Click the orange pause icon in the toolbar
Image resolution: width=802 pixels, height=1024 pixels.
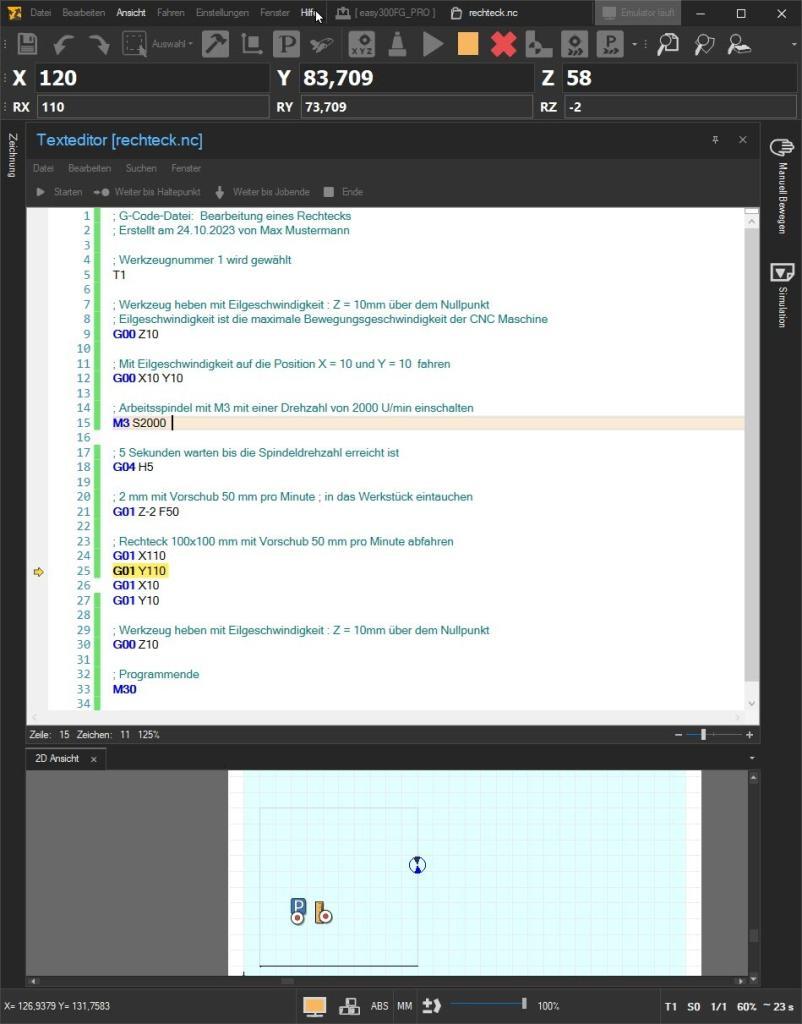coord(468,45)
